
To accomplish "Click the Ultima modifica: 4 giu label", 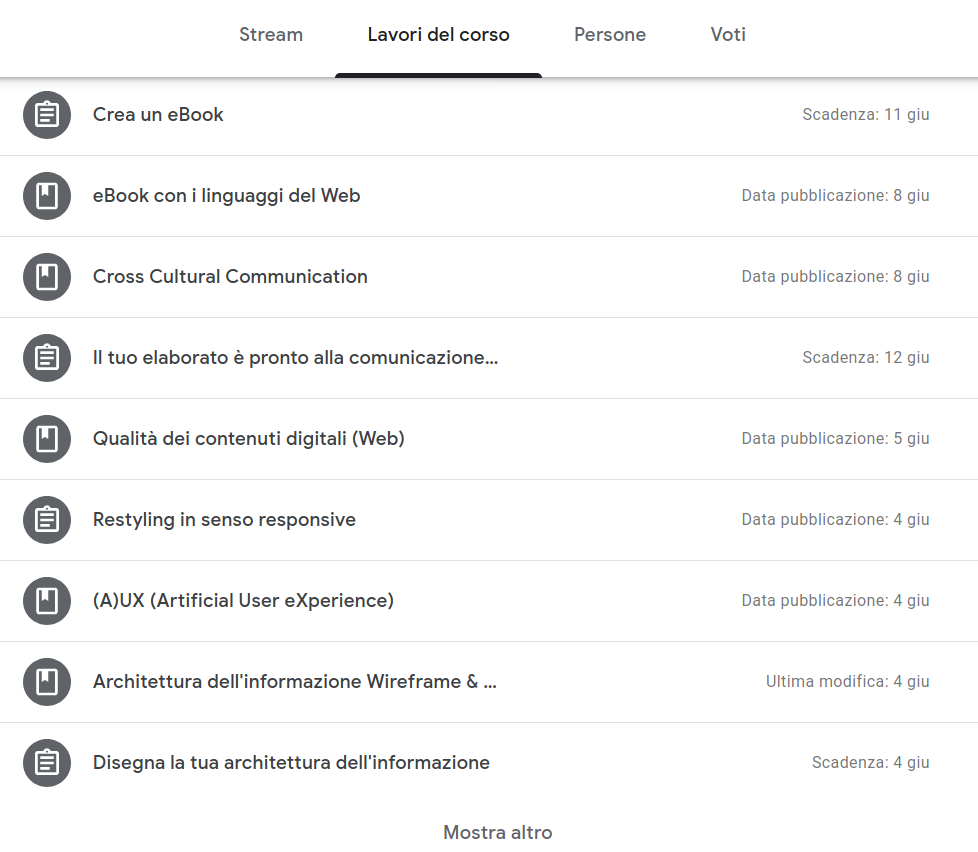I will point(848,682).
